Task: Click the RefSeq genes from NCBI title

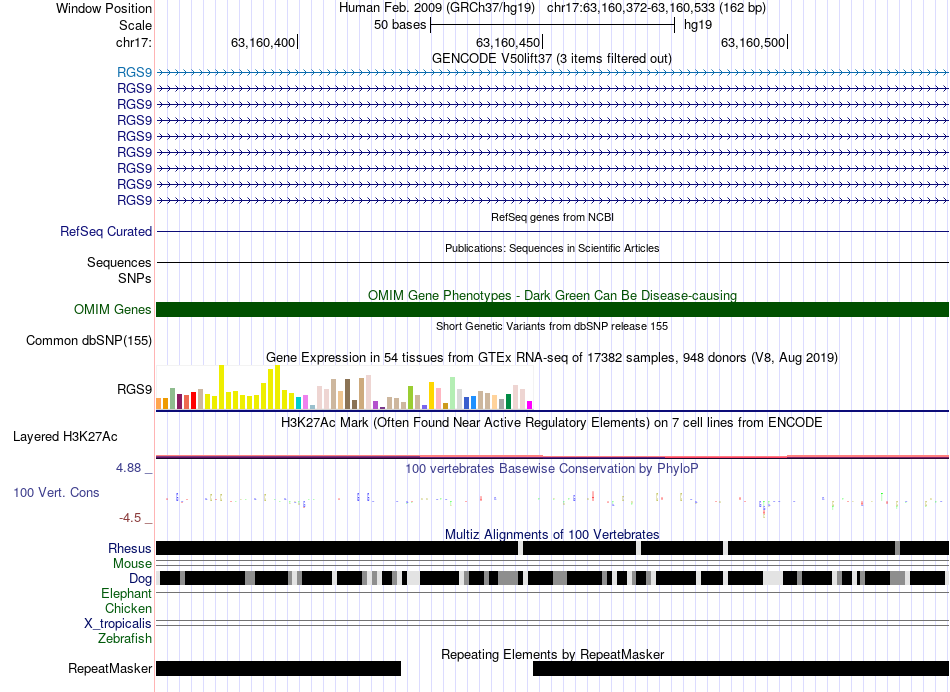Action: click(553, 217)
